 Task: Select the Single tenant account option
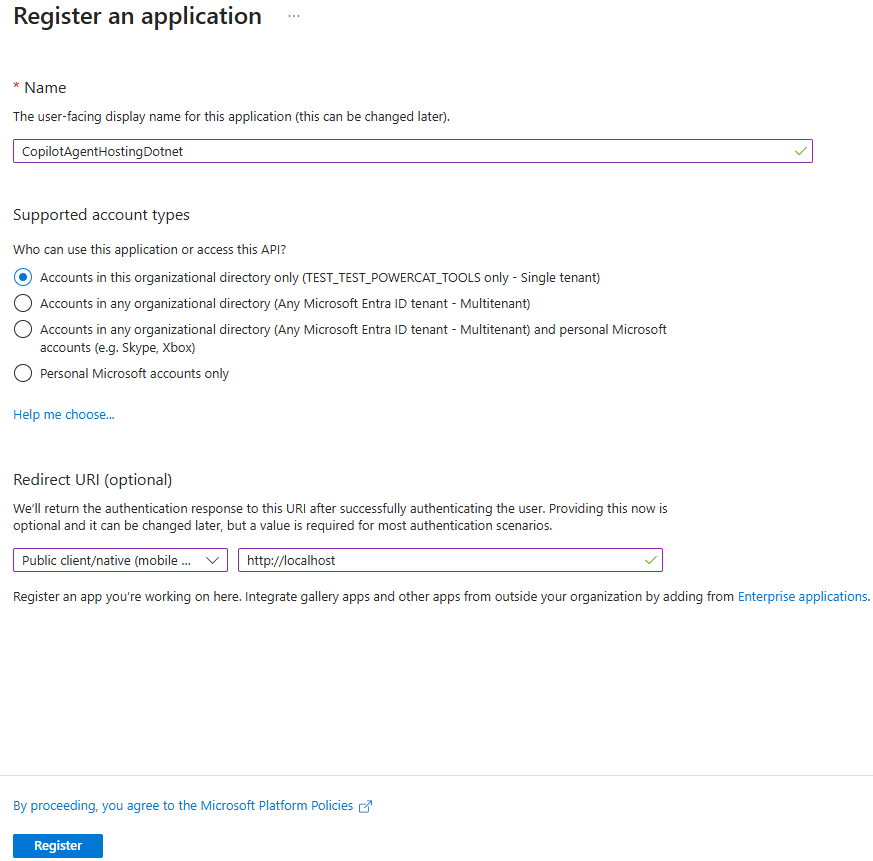click(x=22, y=277)
